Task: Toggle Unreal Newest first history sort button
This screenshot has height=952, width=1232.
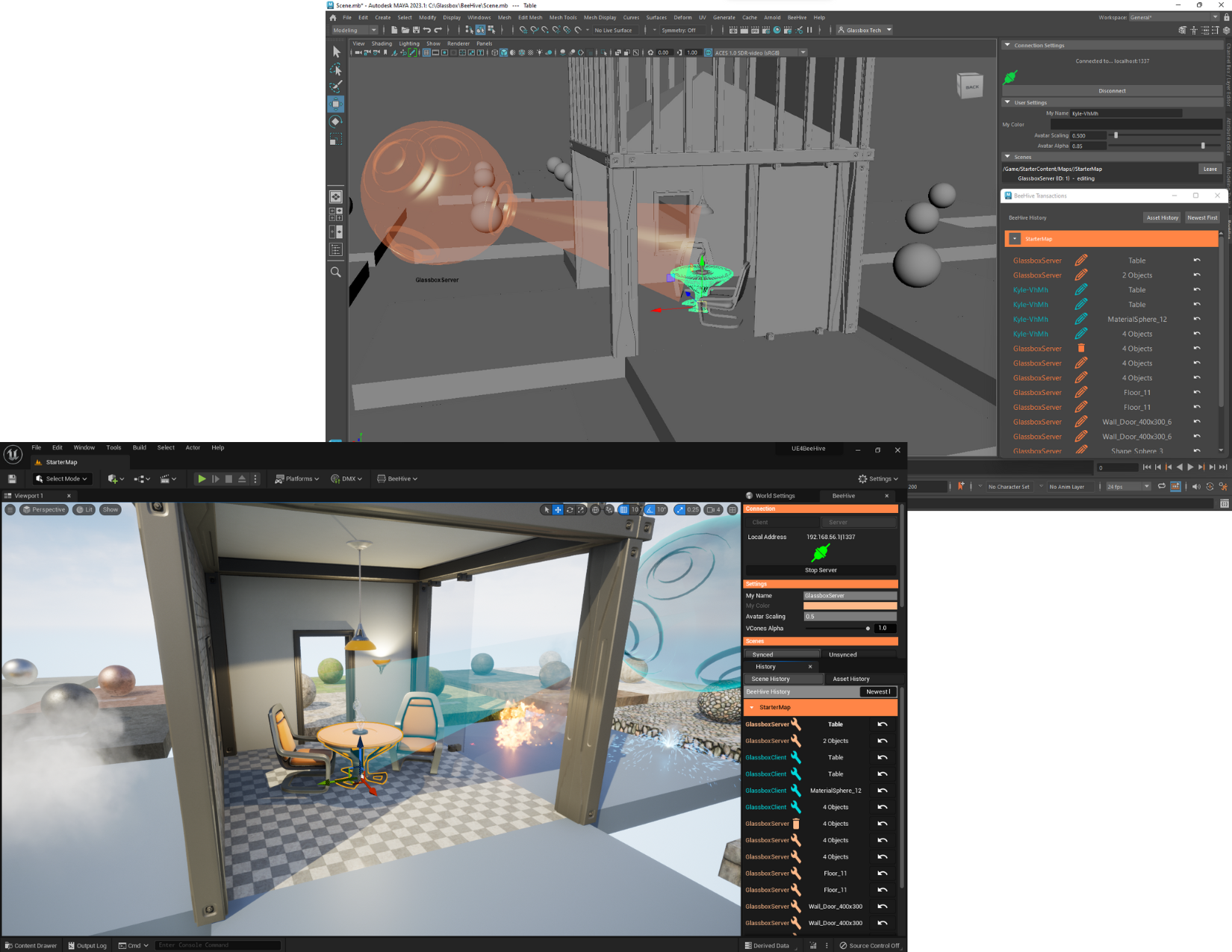Action: coord(878,691)
